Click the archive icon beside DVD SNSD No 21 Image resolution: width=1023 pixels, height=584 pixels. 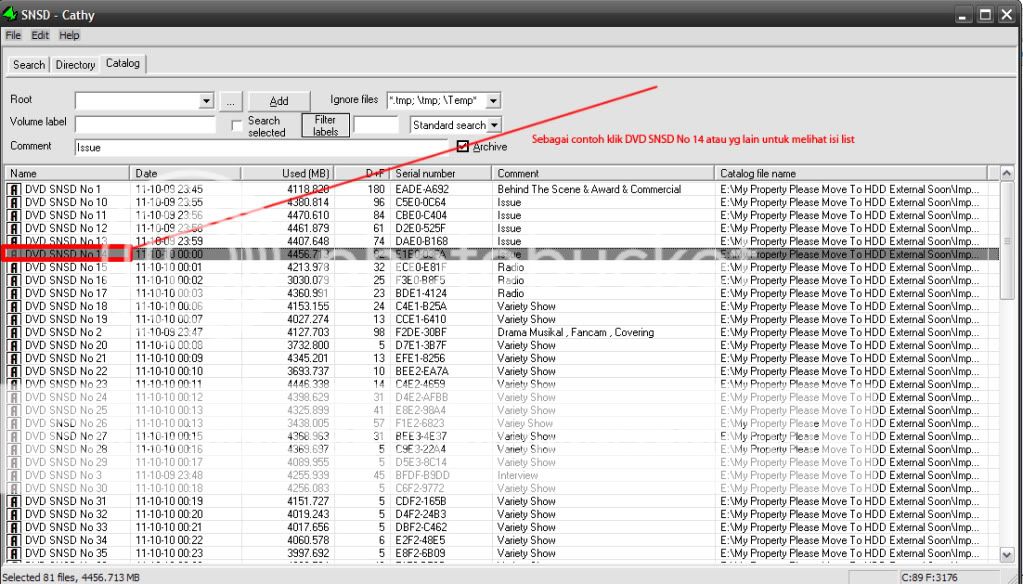point(14,359)
